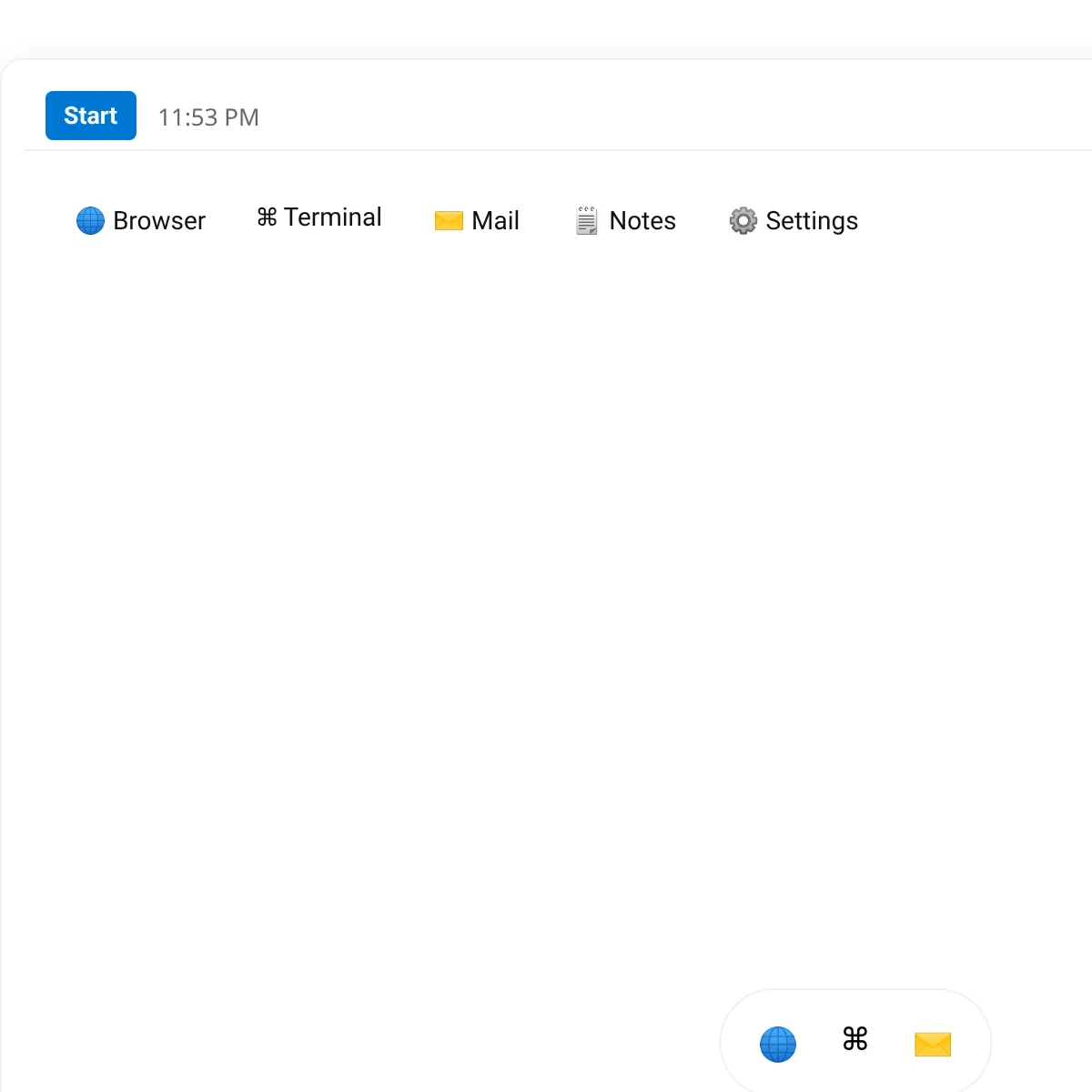Viewport: 1092px width, 1092px height.
Task: Select the Browser desktop shortcut label
Action: [159, 220]
